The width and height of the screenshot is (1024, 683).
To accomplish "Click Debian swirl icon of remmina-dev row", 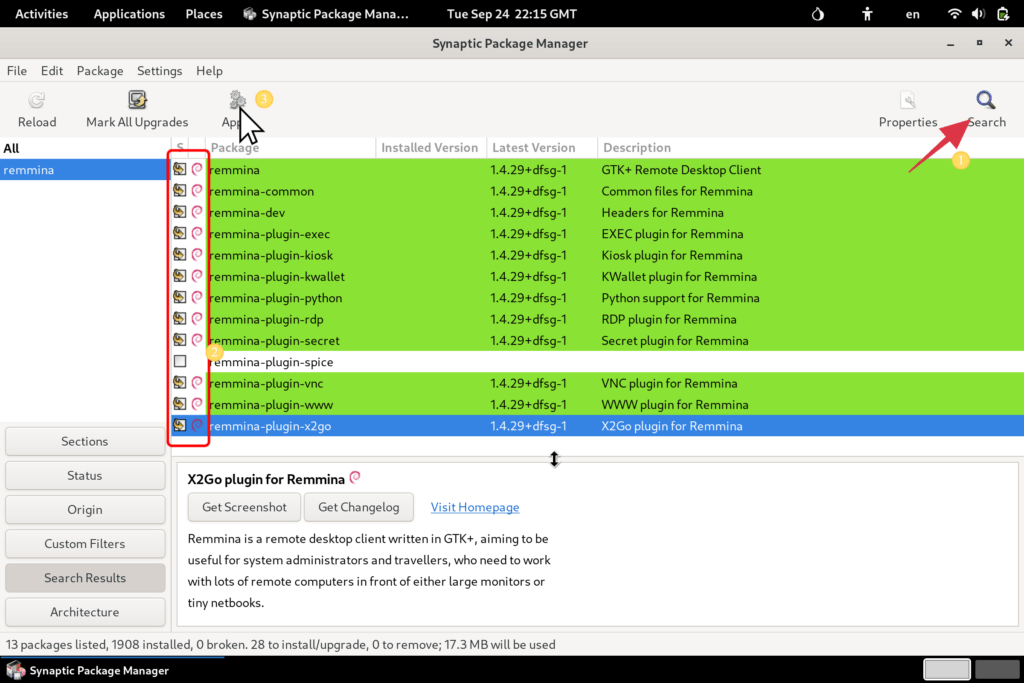I will [x=197, y=212].
